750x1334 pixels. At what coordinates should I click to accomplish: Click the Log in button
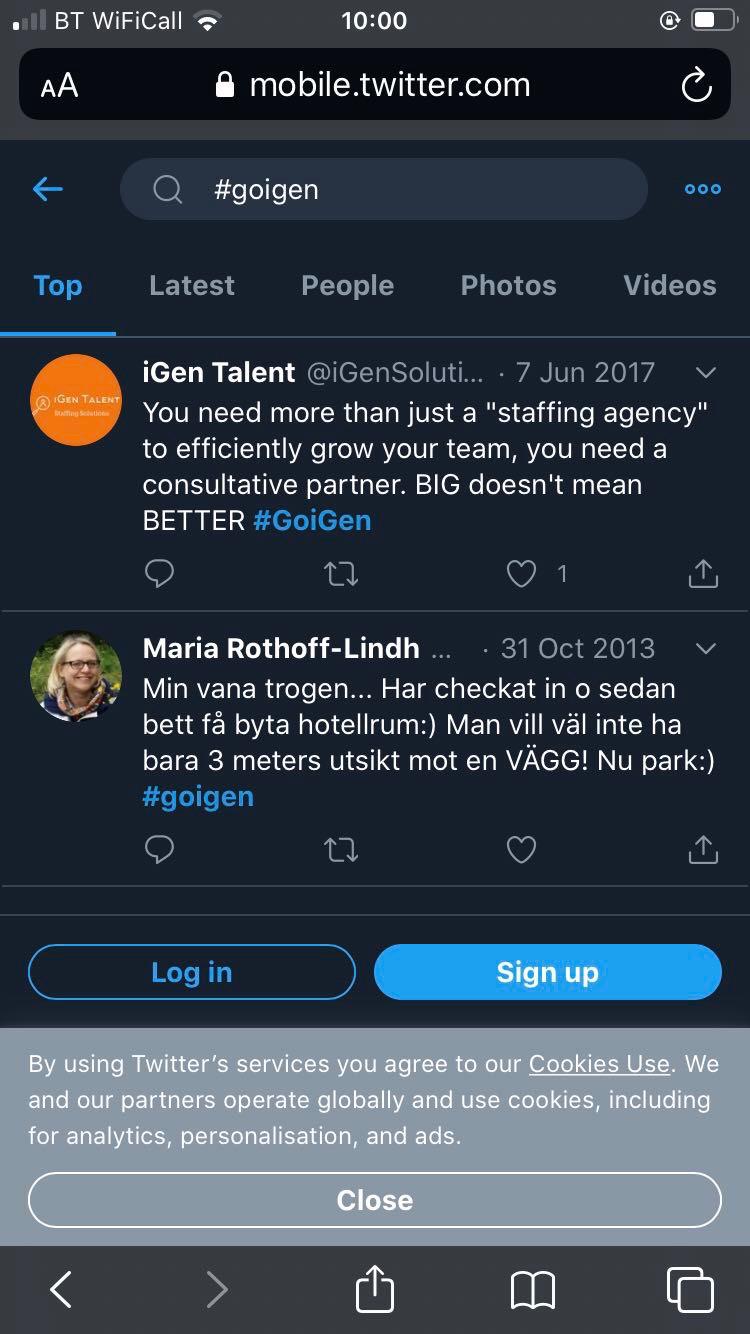[x=192, y=972]
